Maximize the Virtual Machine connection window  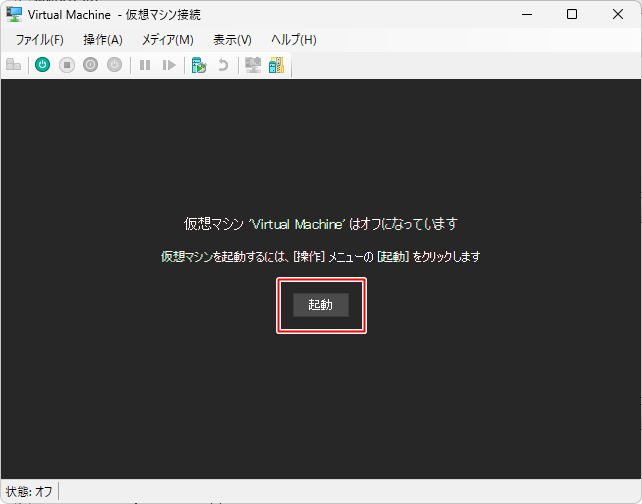572,14
